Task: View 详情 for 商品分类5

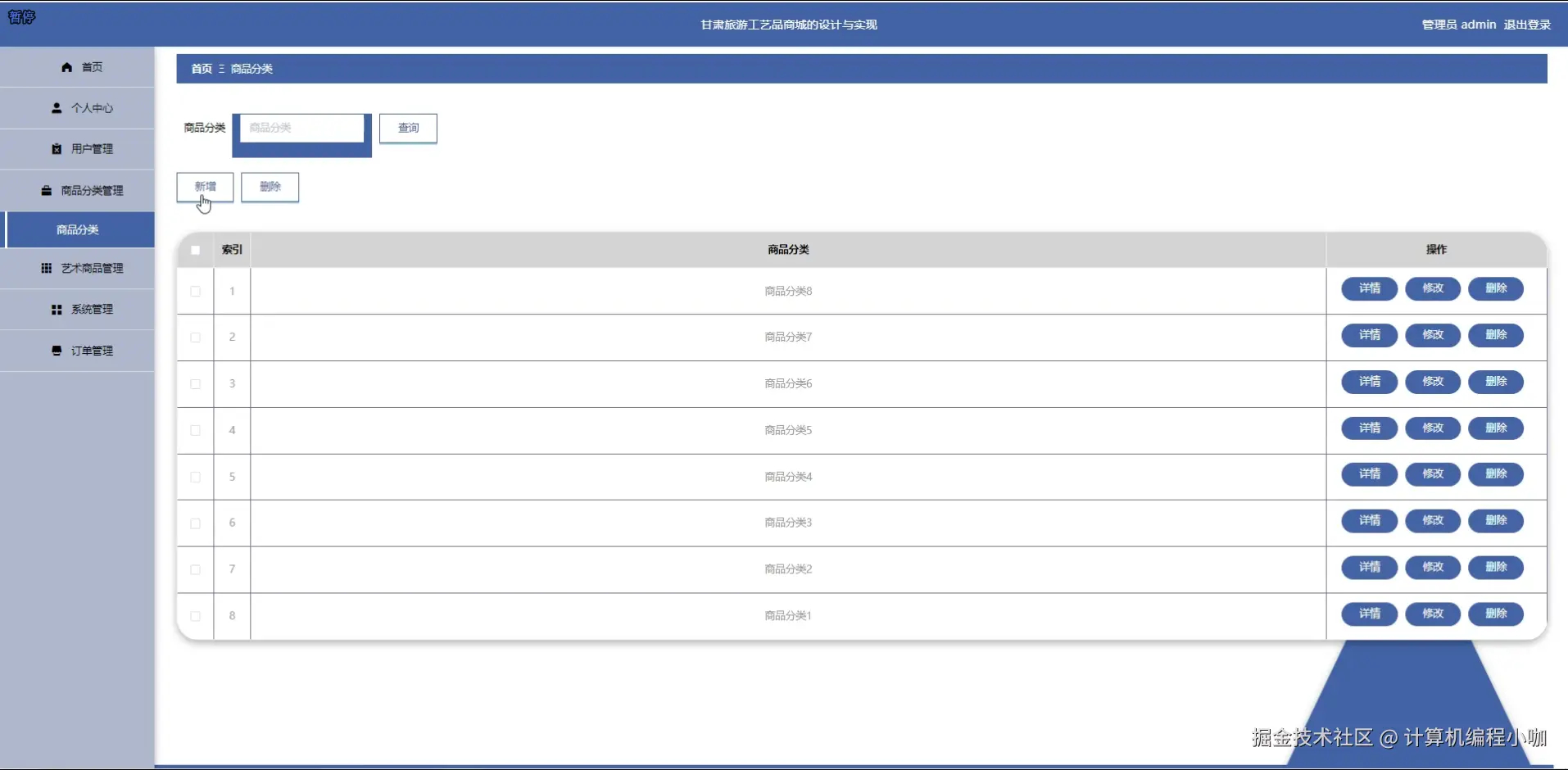Action: tap(1369, 428)
